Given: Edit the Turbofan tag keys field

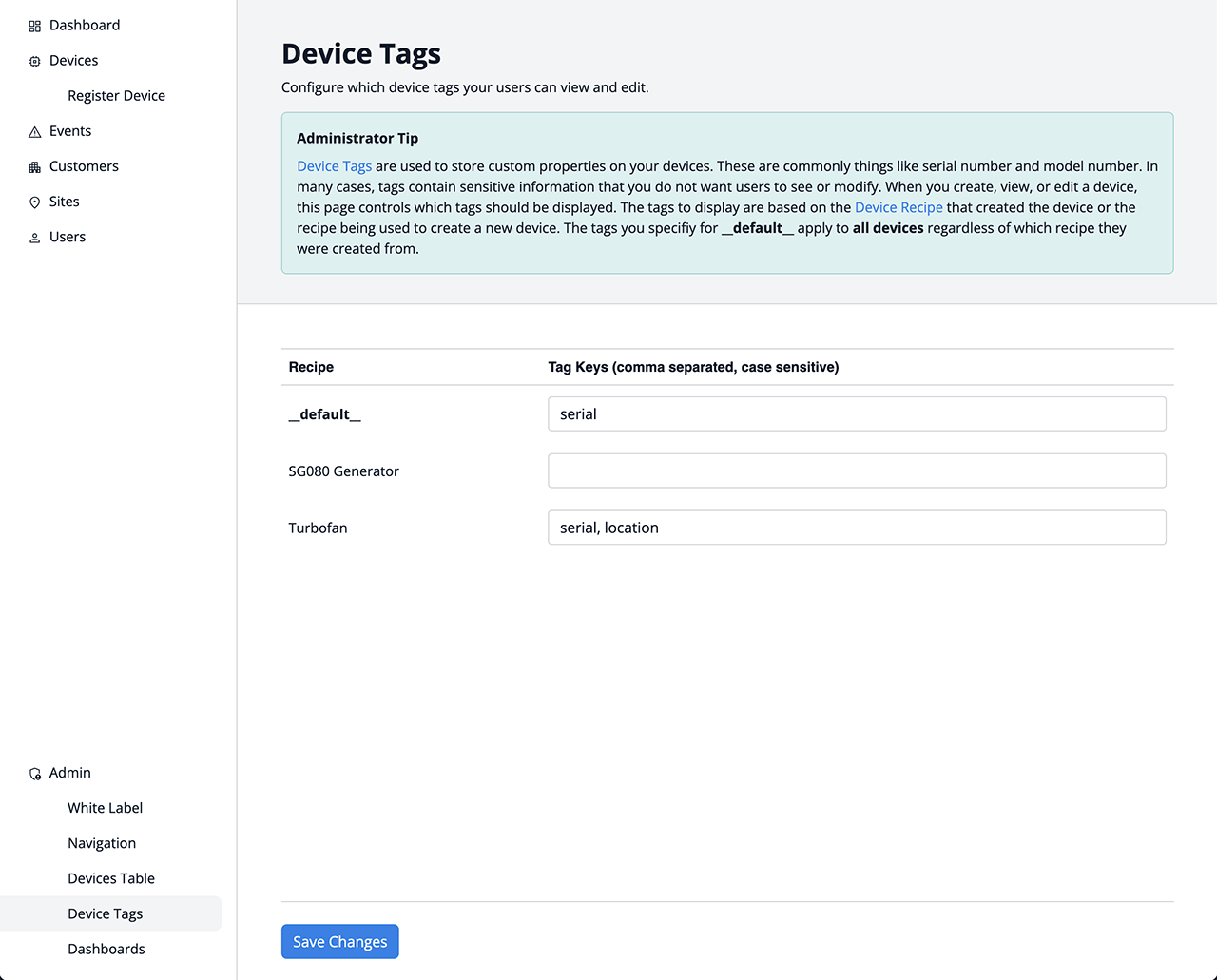Looking at the screenshot, I should [x=856, y=528].
